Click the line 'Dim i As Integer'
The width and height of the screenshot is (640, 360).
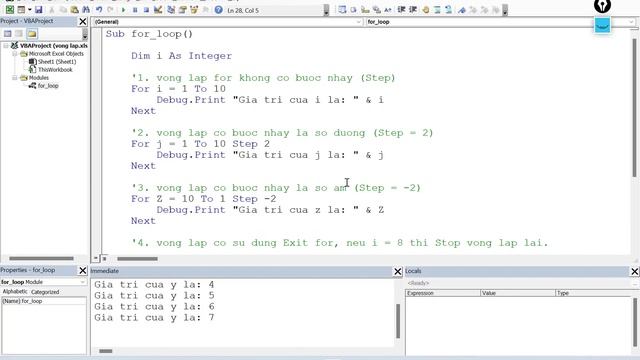[x=181, y=56]
